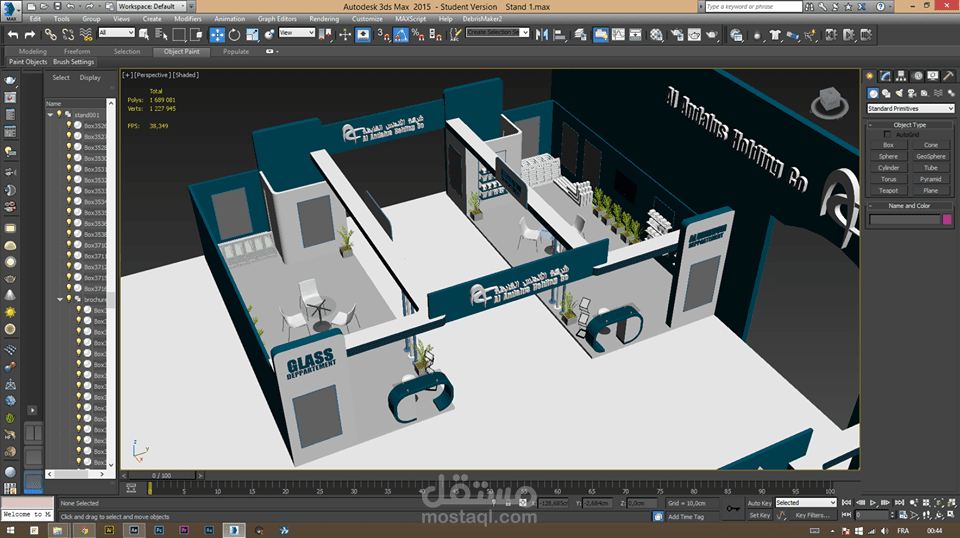Viewport: 960px width, 538px height.
Task: Click the Bind to Space Warp icon
Action: 86,35
